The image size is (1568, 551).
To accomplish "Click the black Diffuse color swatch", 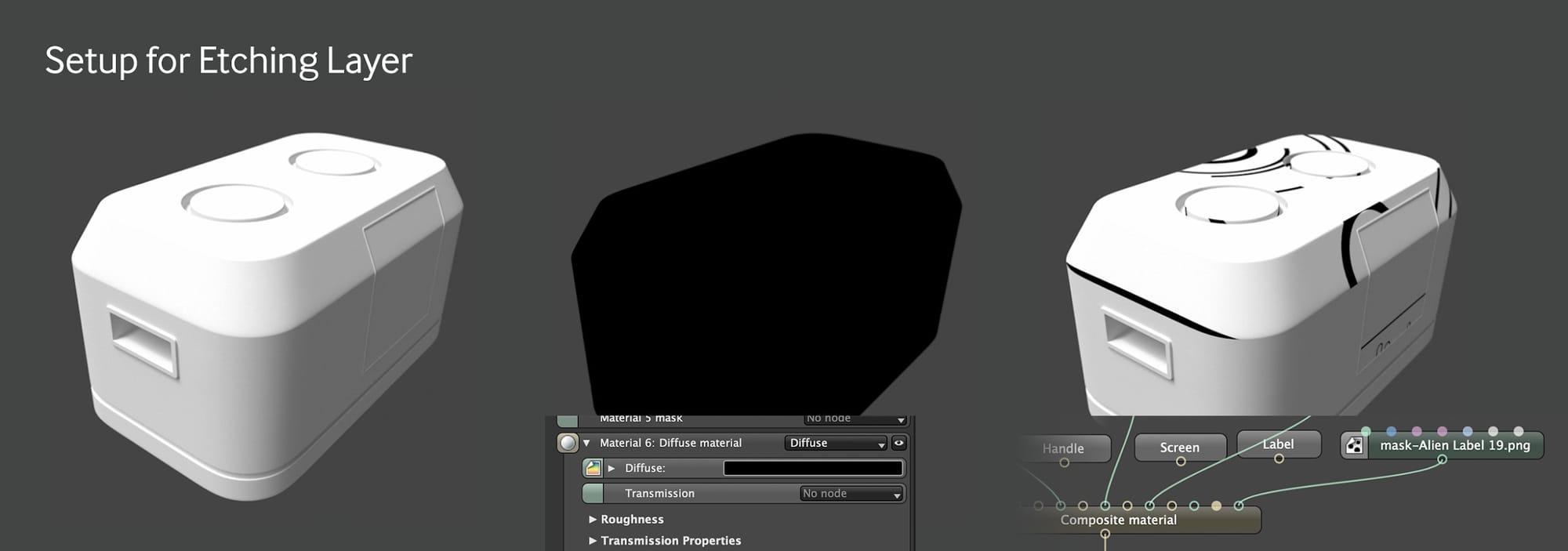I will click(x=813, y=468).
